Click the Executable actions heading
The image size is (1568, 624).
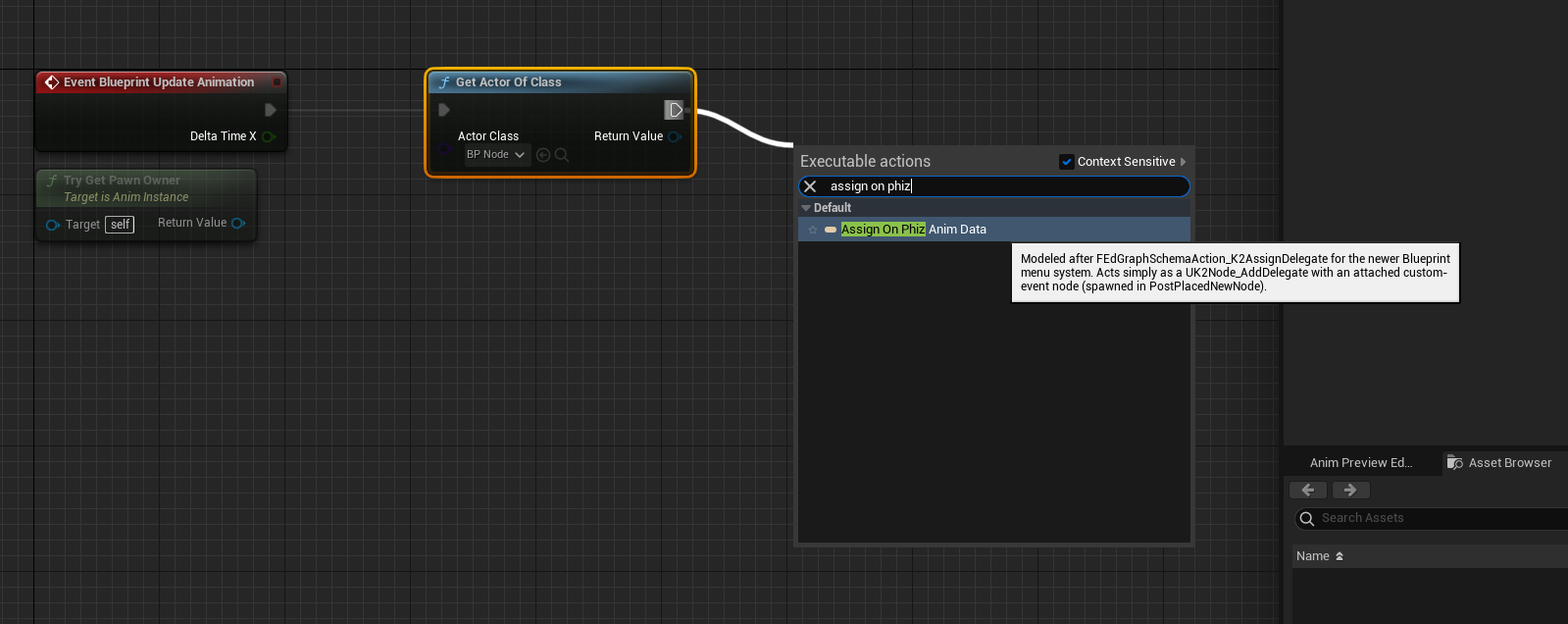pos(865,162)
